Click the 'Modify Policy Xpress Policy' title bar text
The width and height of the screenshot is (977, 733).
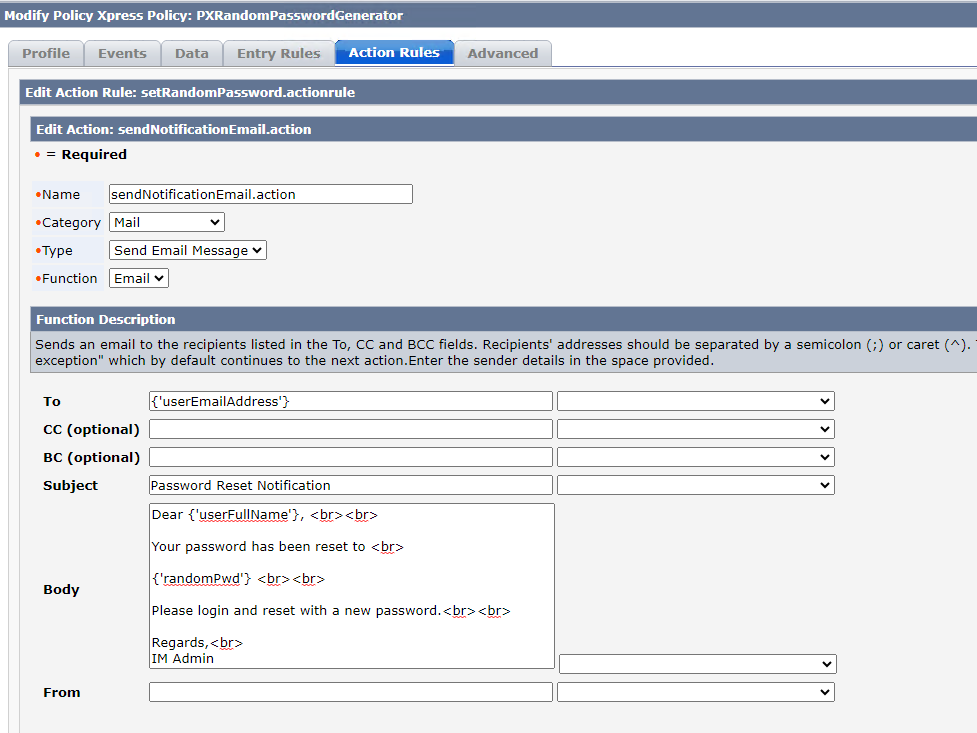coord(204,16)
